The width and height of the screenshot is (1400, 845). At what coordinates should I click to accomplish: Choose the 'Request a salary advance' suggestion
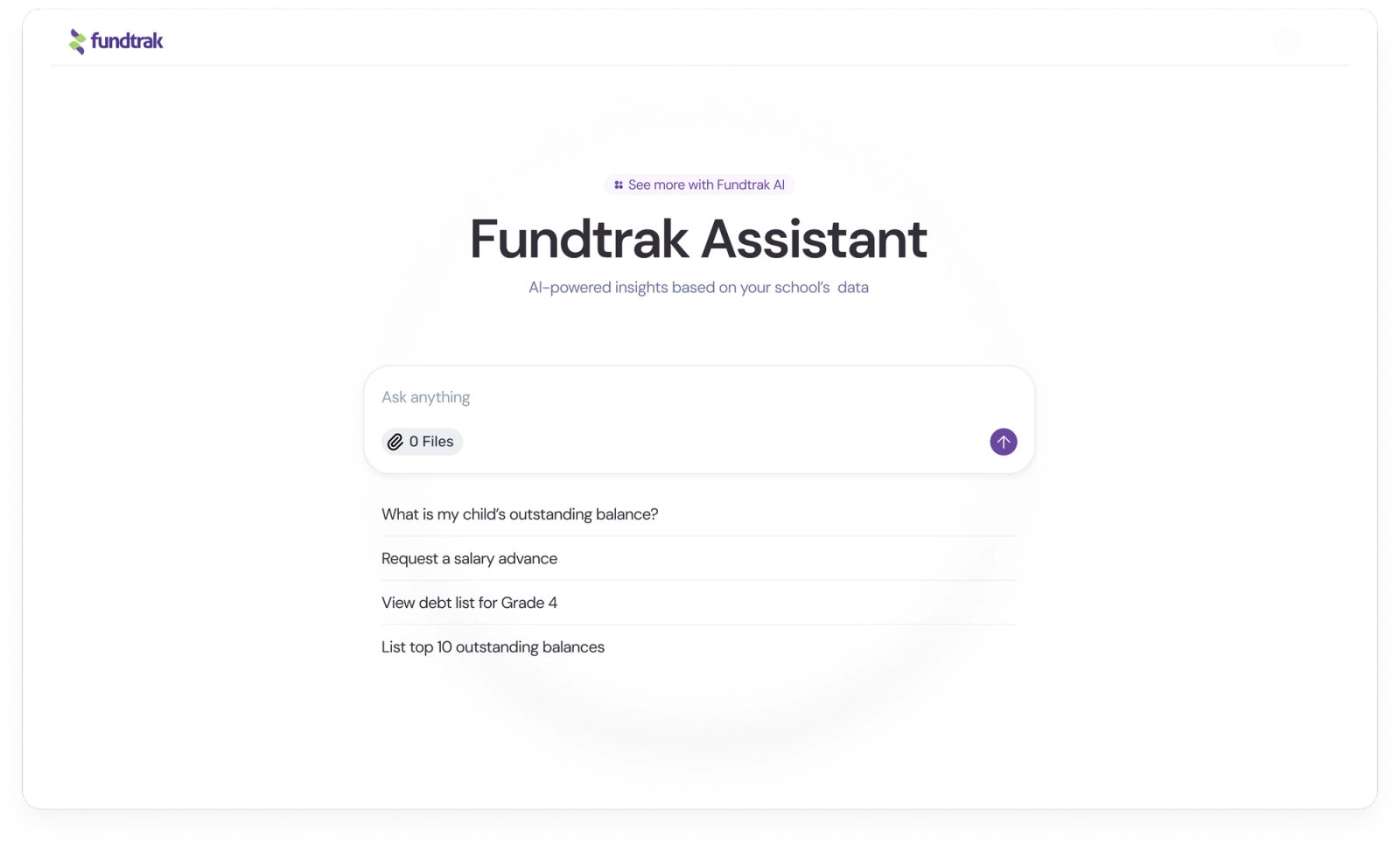[x=699, y=559]
